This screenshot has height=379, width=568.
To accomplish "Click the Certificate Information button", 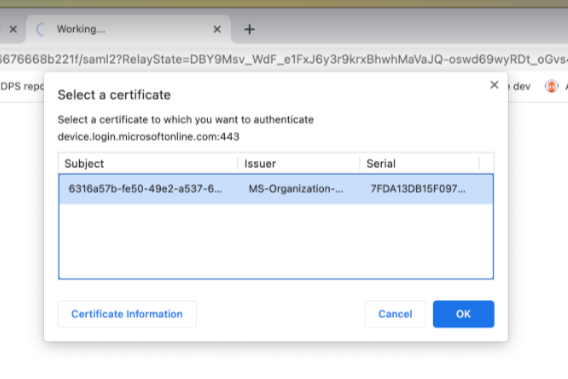I will (127, 314).
